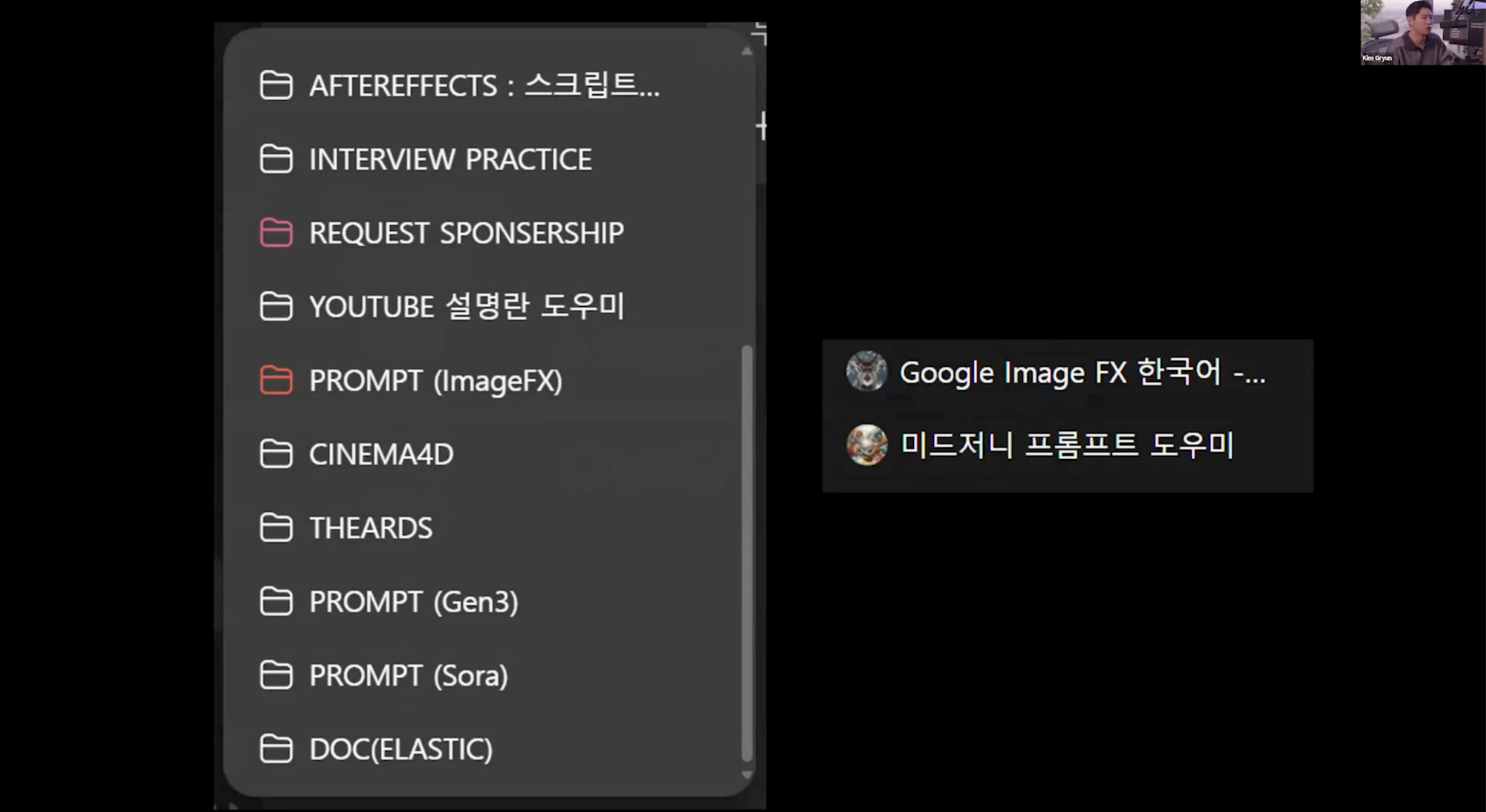Click the PROMPT (Gen3) folder icon

276,601
